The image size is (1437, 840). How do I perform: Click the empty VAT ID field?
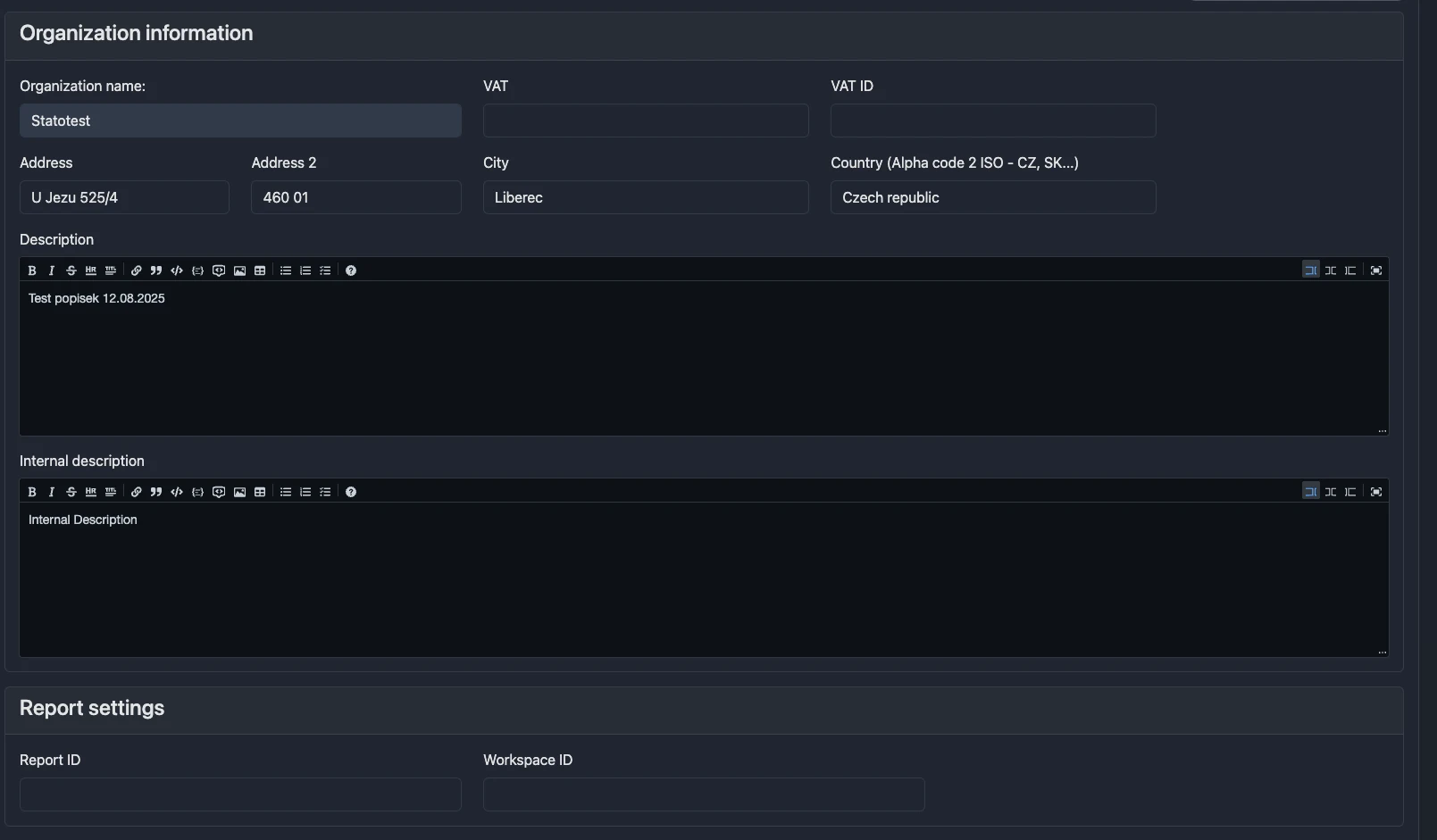pyautogui.click(x=992, y=121)
